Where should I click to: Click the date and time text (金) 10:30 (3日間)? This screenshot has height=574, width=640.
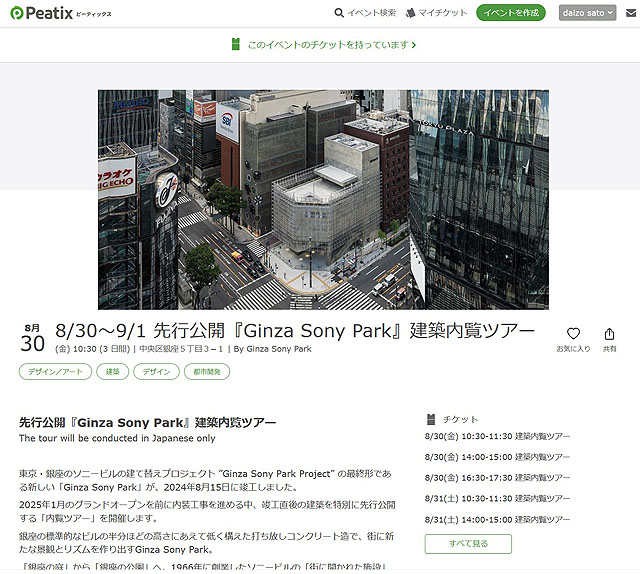(x=93, y=349)
